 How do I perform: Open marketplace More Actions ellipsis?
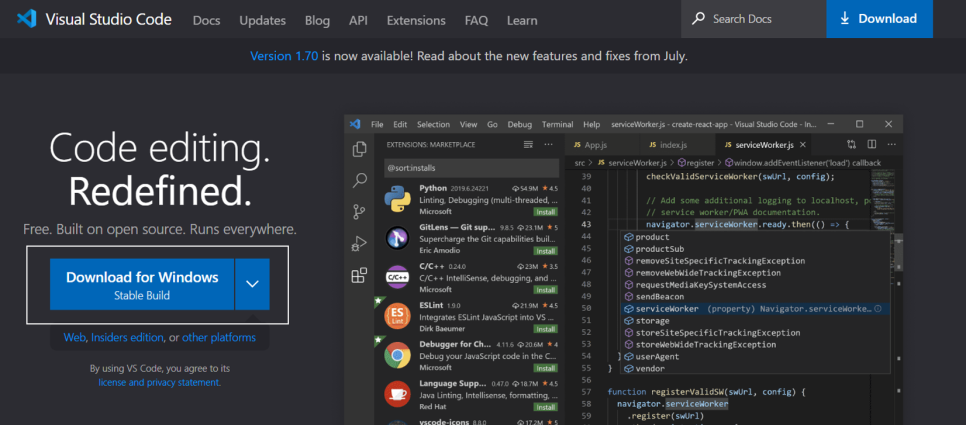click(548, 145)
